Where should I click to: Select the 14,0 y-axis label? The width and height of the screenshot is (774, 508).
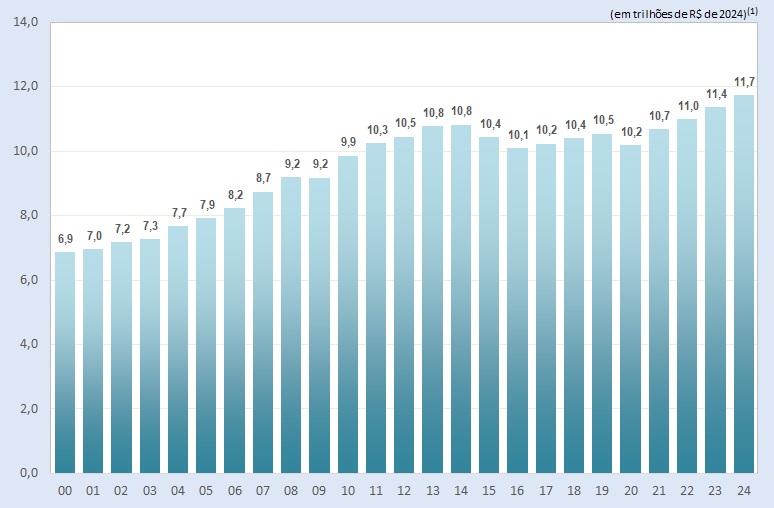[x=25, y=22]
